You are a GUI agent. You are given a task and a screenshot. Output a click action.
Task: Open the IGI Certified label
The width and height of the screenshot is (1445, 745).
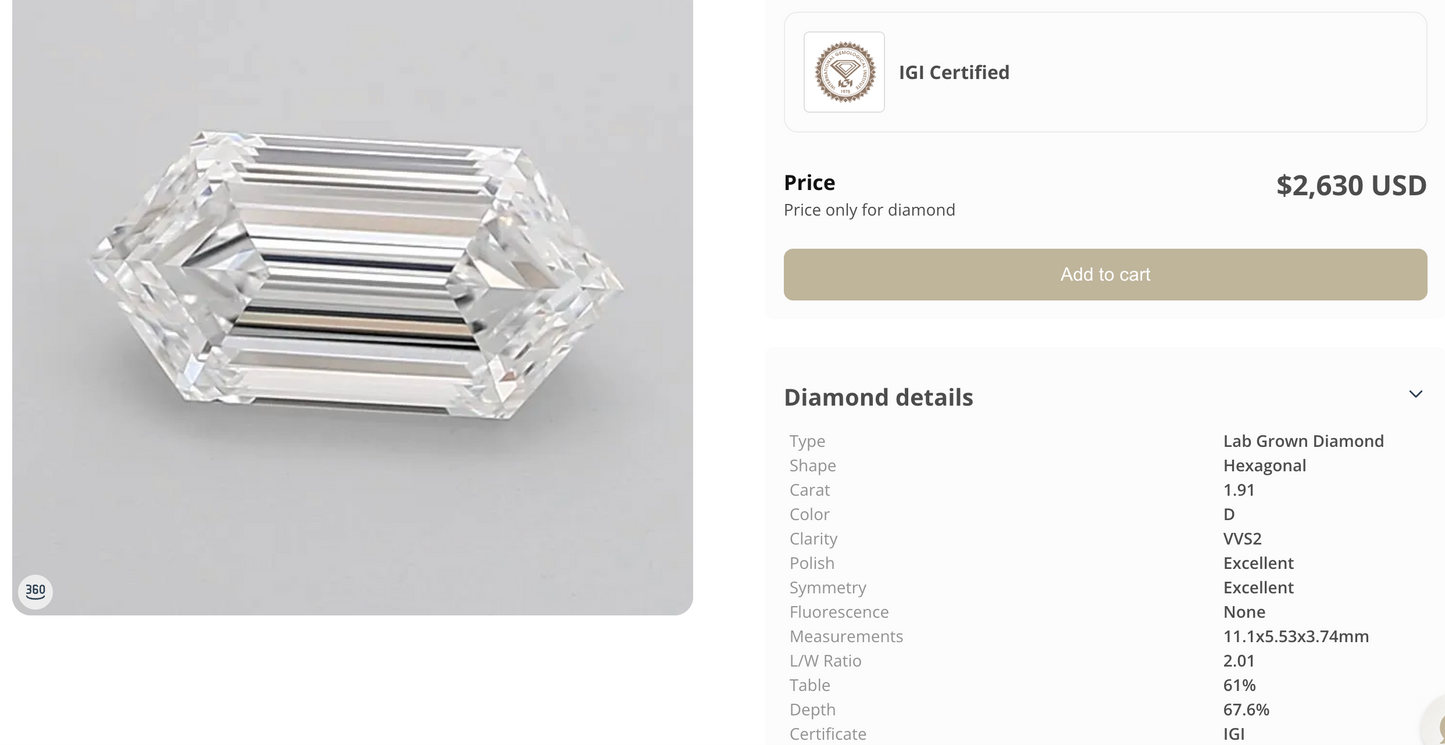(x=954, y=72)
